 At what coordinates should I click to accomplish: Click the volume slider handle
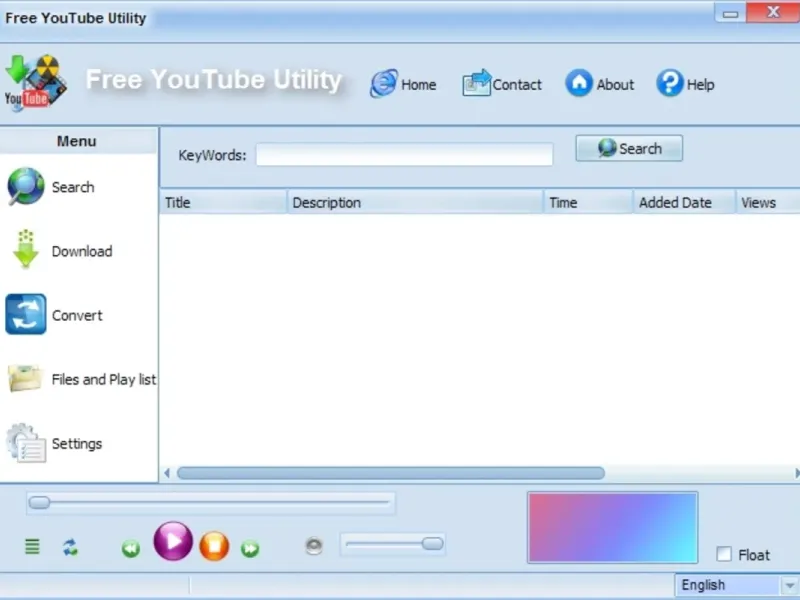click(x=432, y=544)
